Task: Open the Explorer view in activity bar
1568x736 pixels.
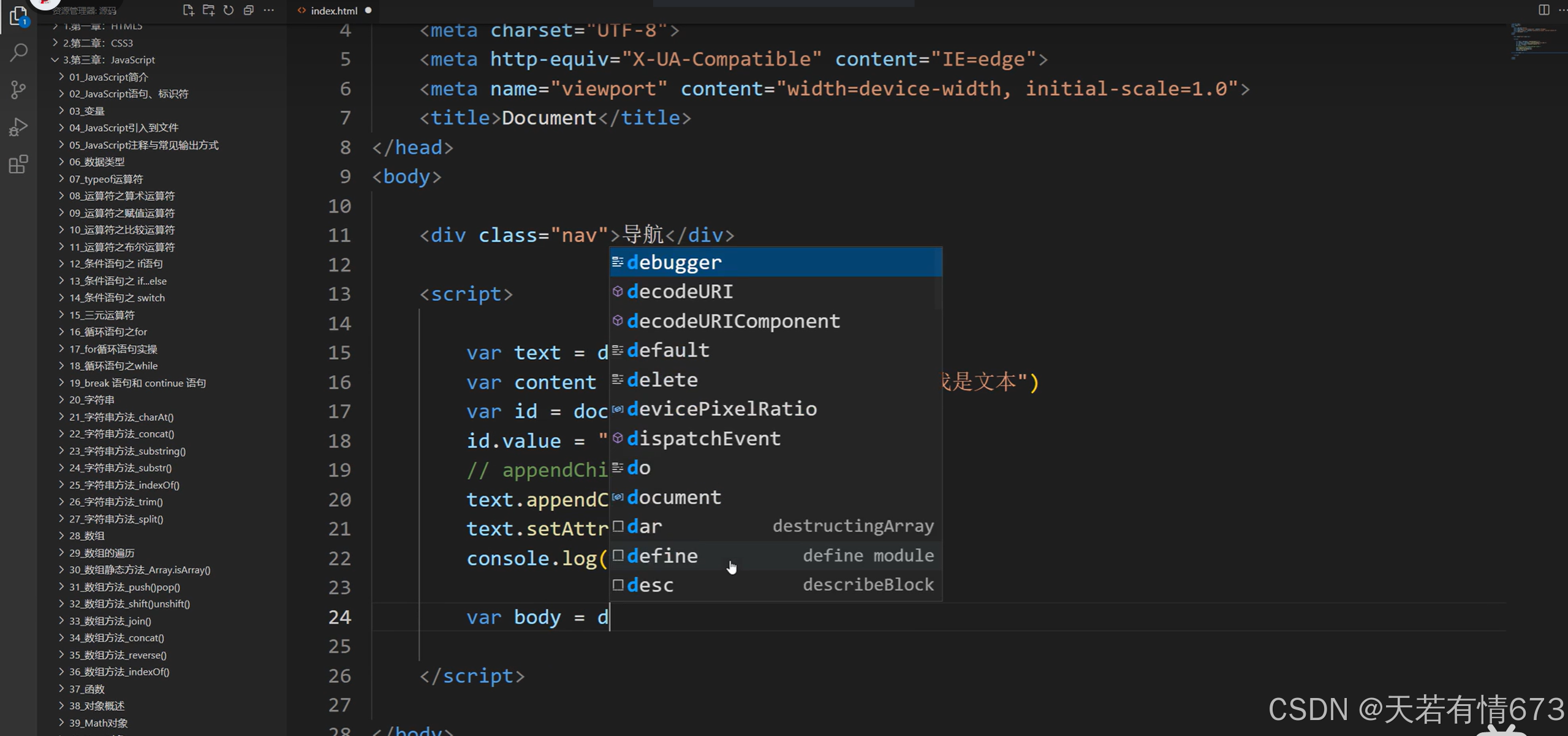Action: pos(18,17)
